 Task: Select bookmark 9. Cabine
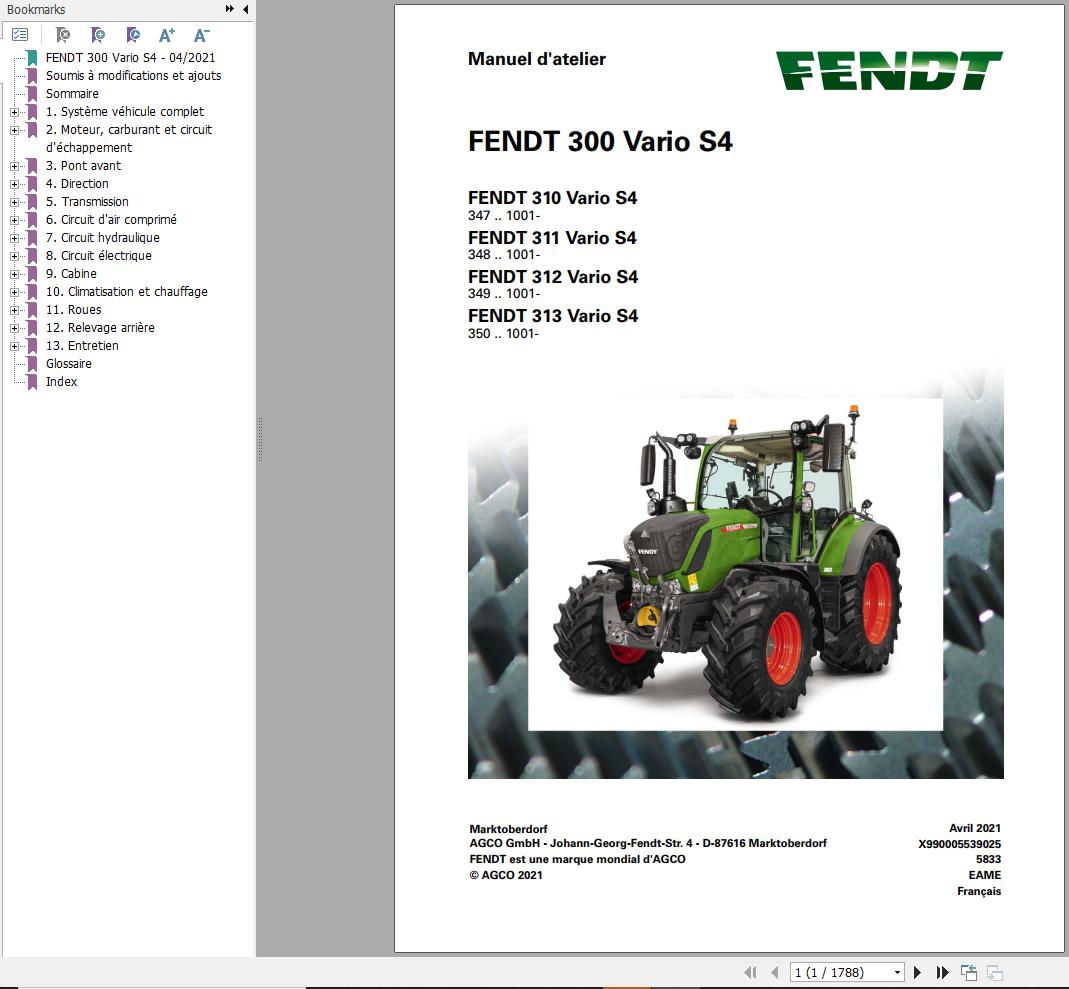(72, 273)
